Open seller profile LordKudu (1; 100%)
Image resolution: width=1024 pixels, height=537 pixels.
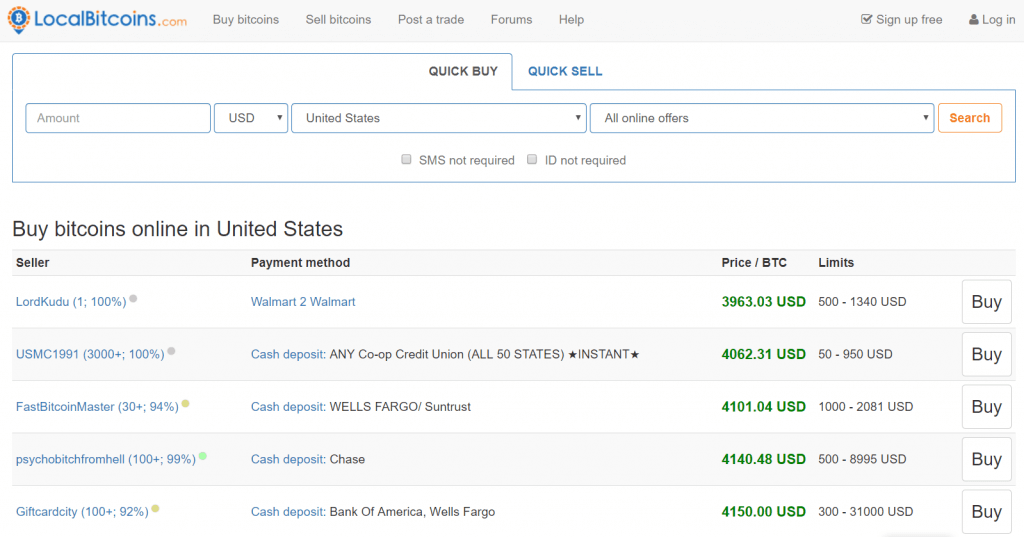(71, 302)
